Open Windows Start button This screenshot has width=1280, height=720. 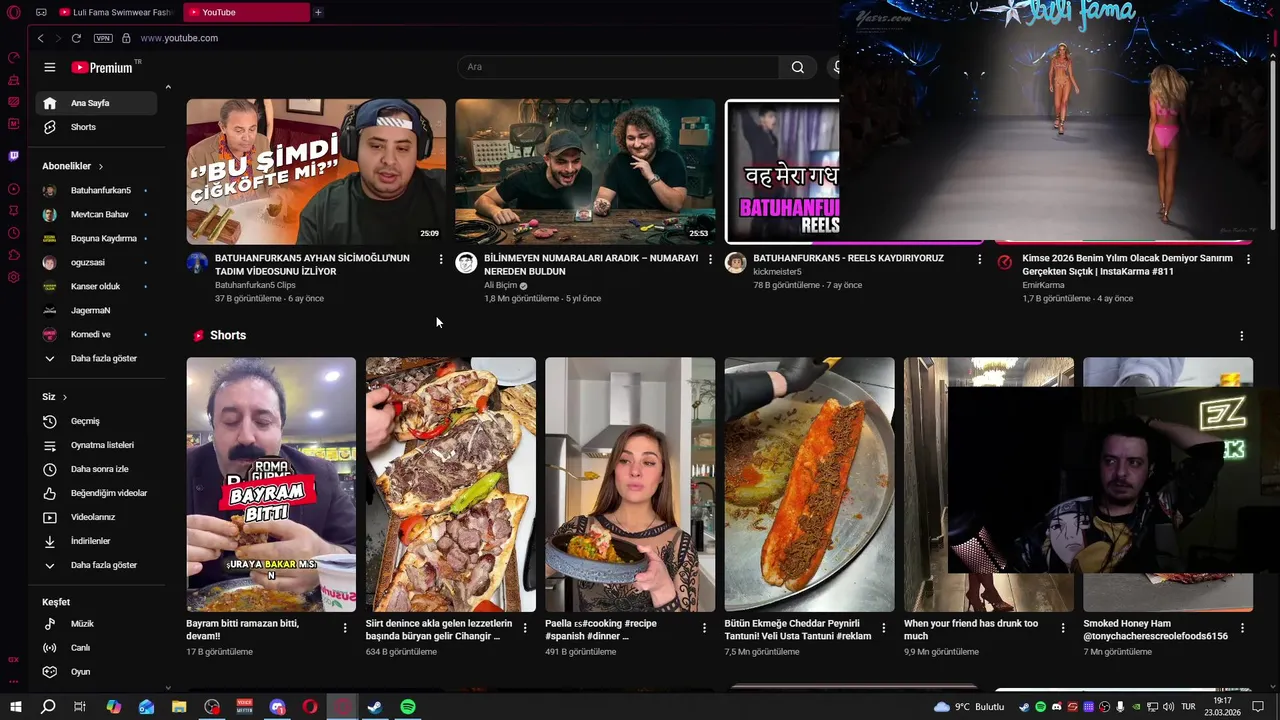15,707
